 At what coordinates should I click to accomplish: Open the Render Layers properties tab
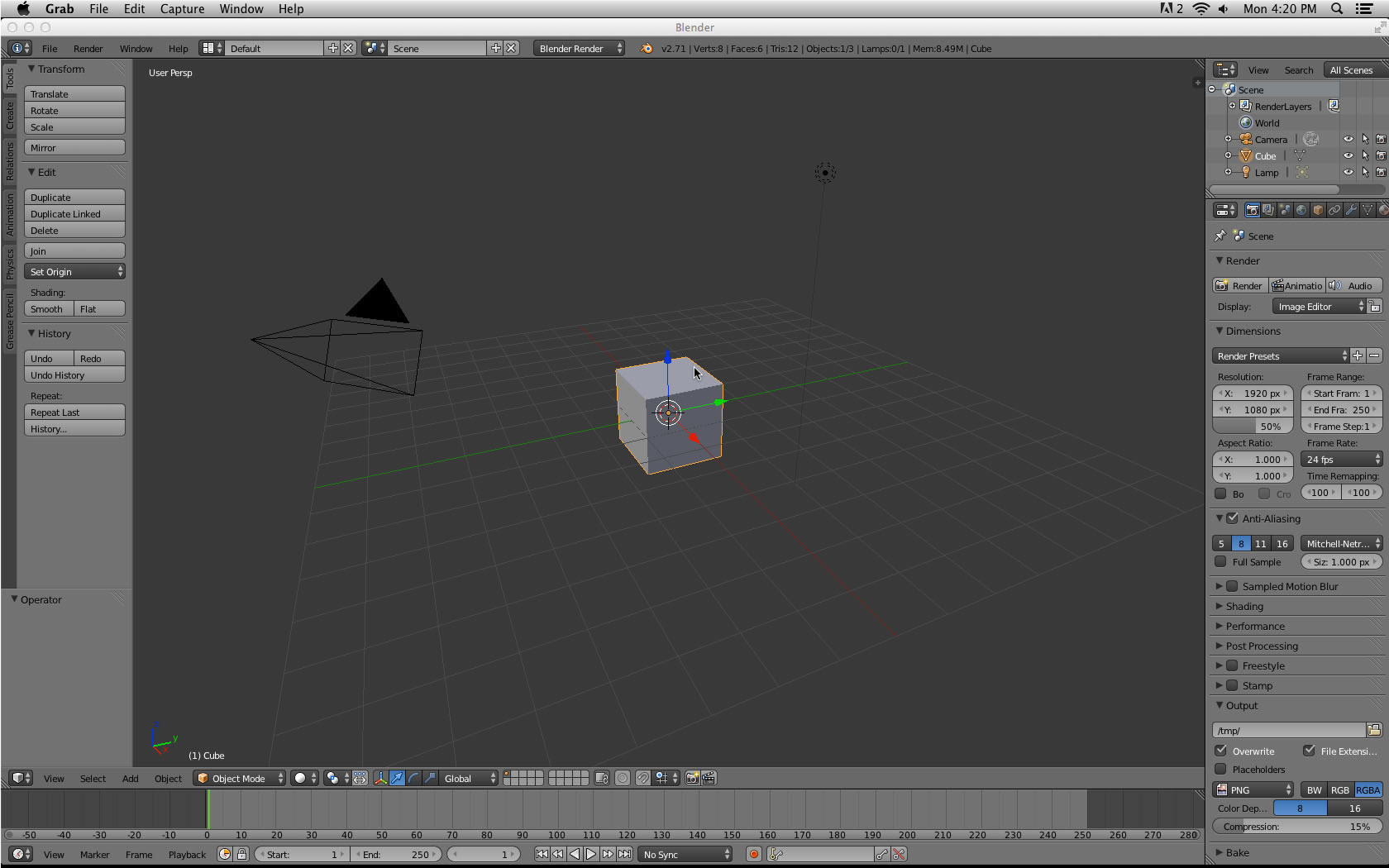click(1268, 210)
